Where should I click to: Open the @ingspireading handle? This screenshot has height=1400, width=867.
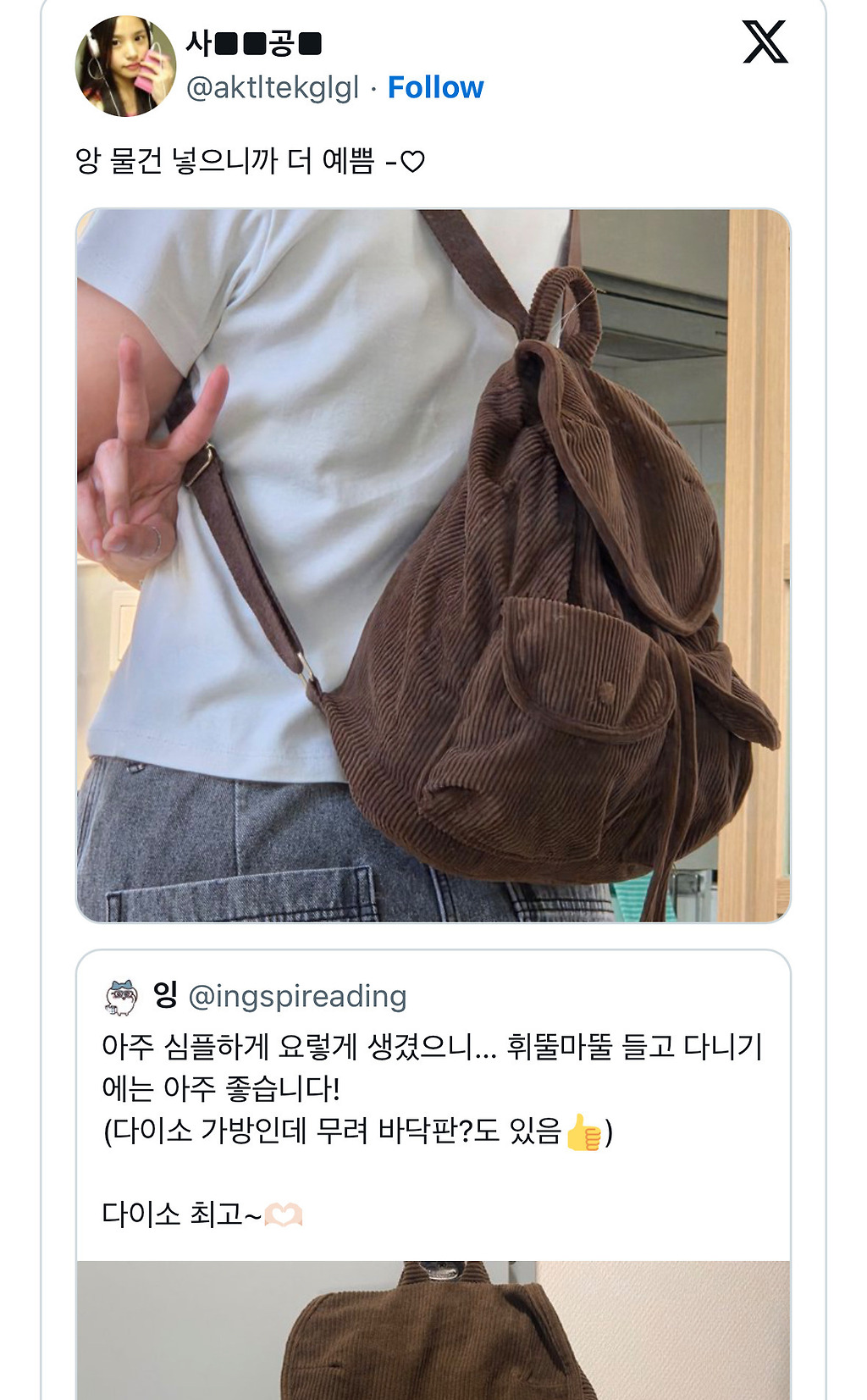click(297, 997)
